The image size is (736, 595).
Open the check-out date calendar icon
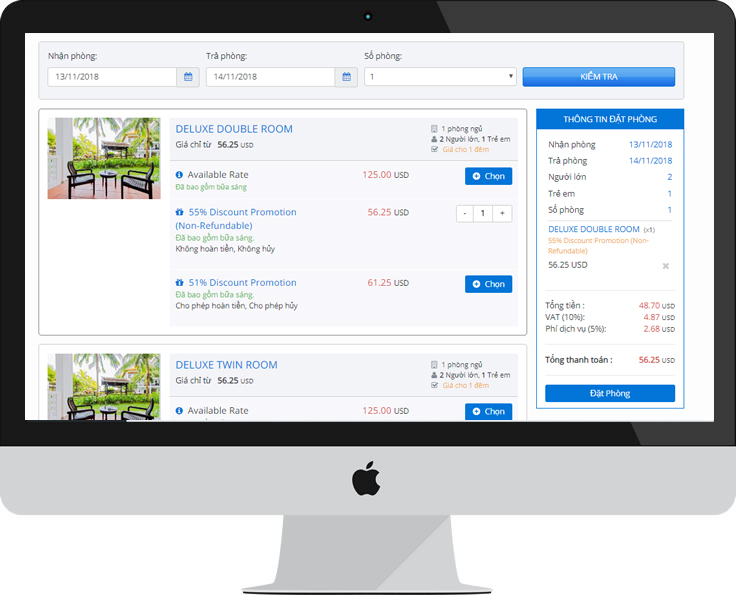click(x=346, y=77)
